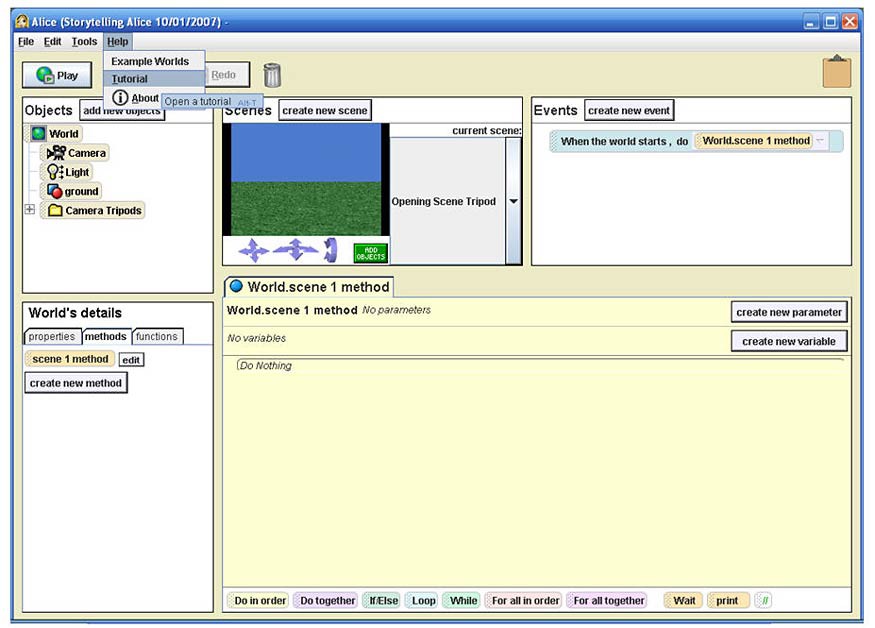Click the Play button

[57, 75]
